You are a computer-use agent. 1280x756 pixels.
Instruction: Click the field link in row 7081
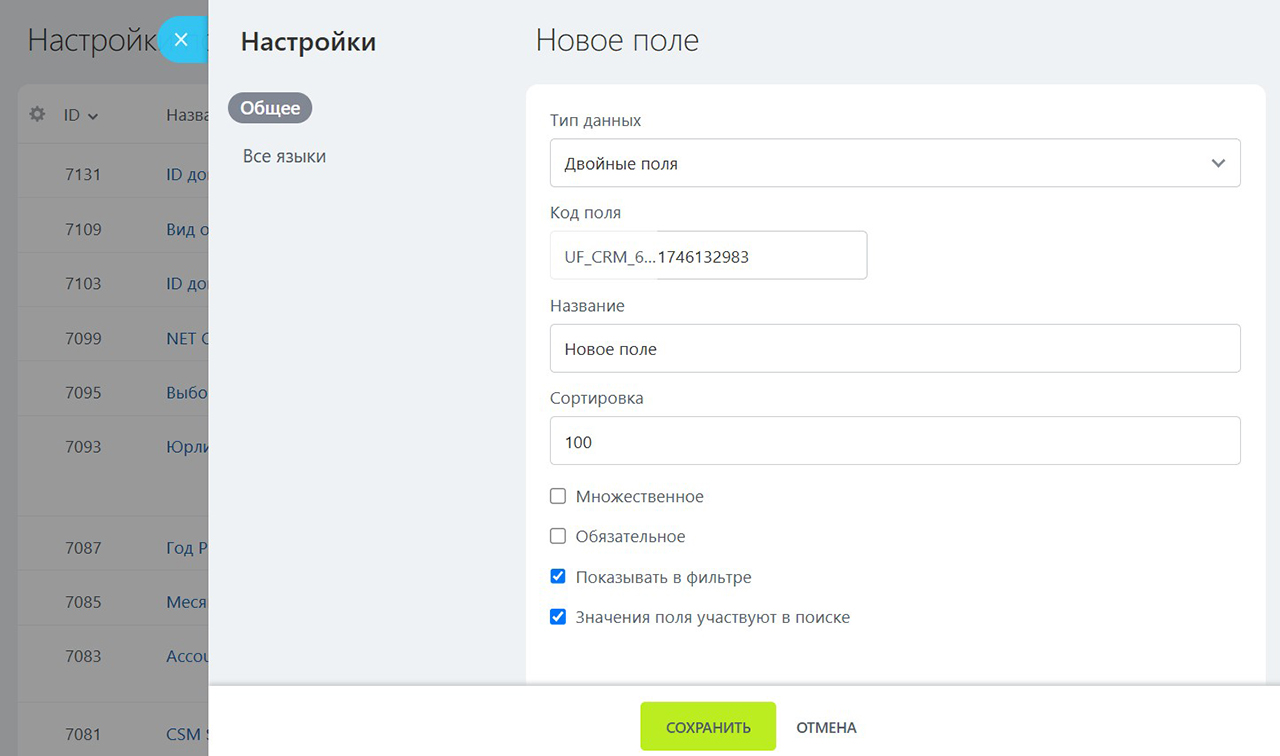[x=186, y=735]
